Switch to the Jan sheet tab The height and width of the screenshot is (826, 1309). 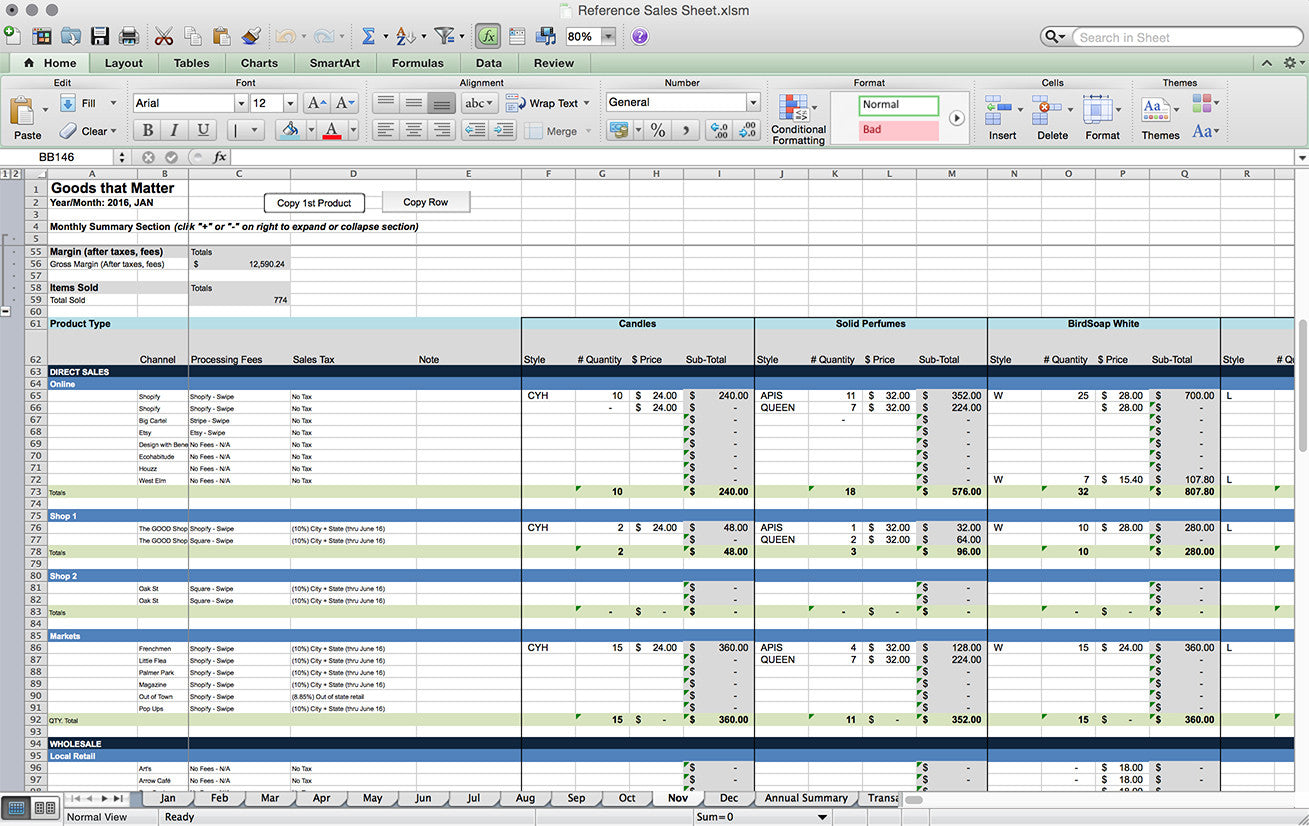pos(168,798)
